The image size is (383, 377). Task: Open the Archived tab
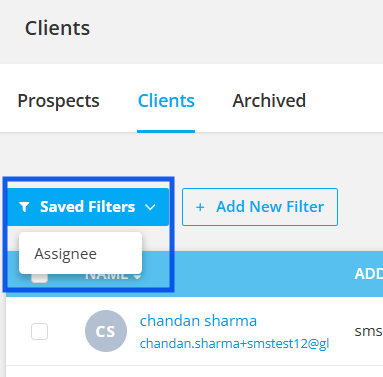[269, 101]
